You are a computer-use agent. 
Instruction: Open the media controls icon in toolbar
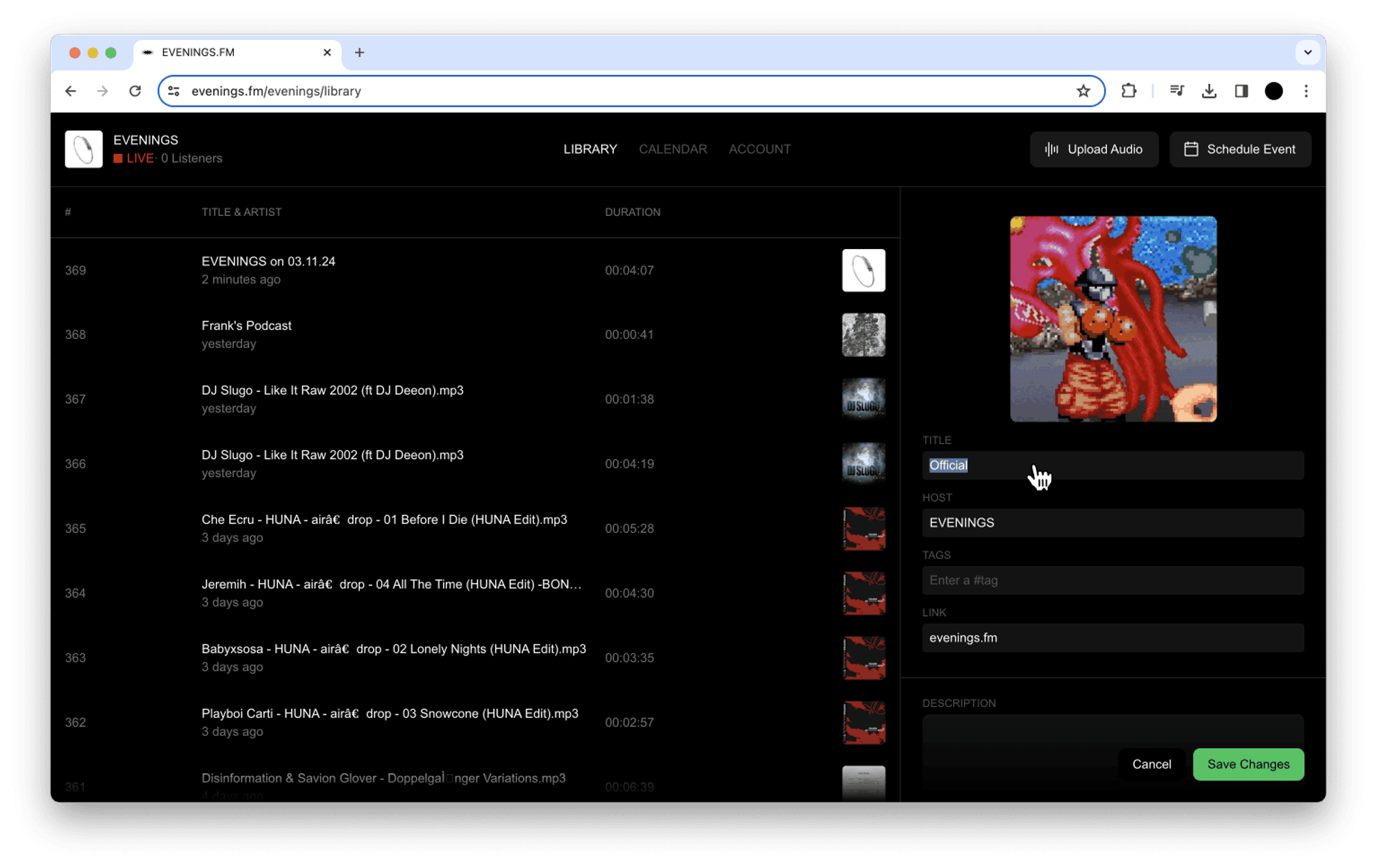(x=1176, y=91)
